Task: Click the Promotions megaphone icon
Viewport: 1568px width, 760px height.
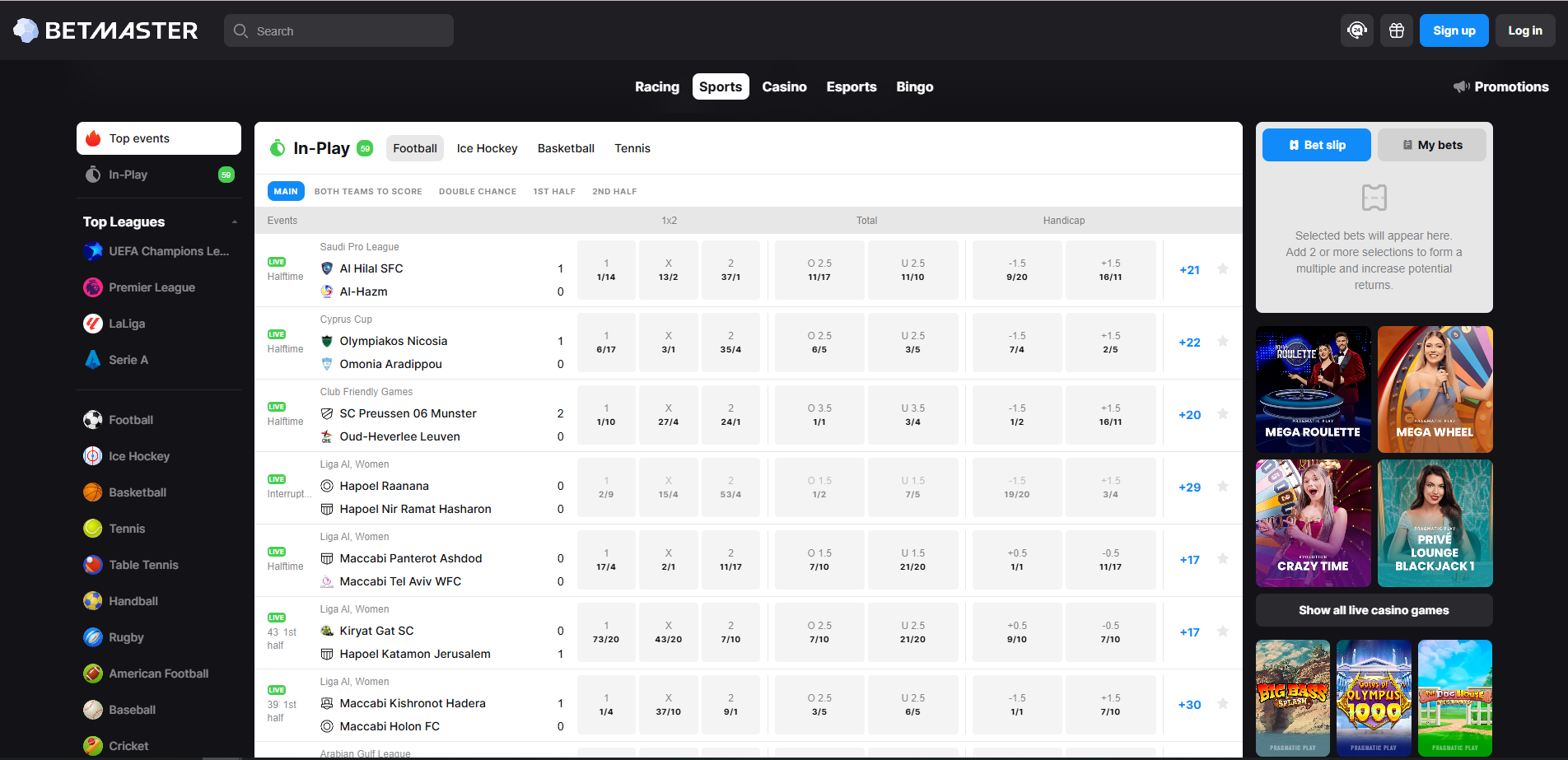Action: (1461, 86)
